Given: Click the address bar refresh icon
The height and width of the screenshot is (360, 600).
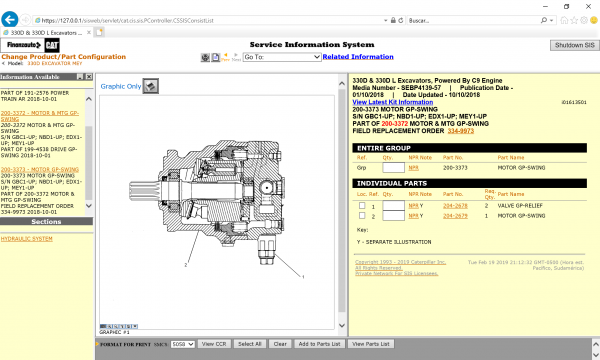Looking at the screenshot, I should 401,20.
